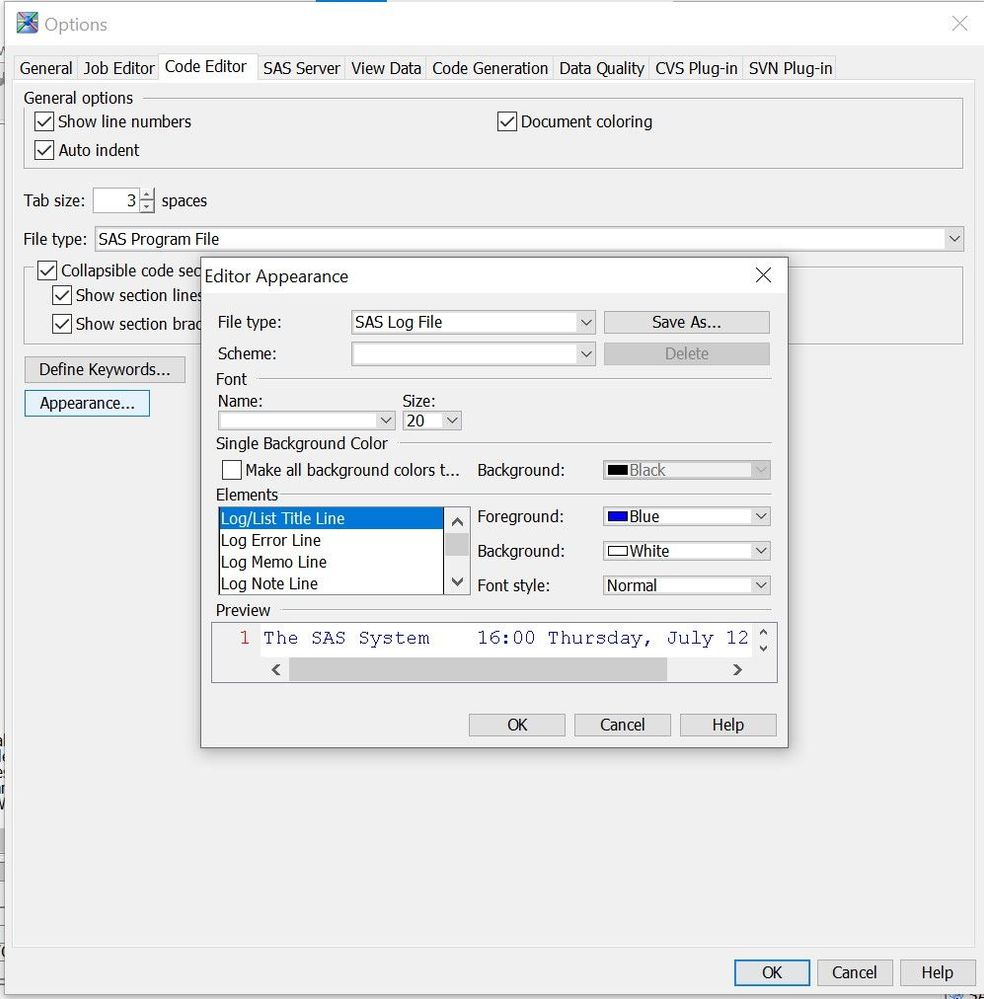Click Help in the Options window
984x999 pixels.
coord(937,972)
